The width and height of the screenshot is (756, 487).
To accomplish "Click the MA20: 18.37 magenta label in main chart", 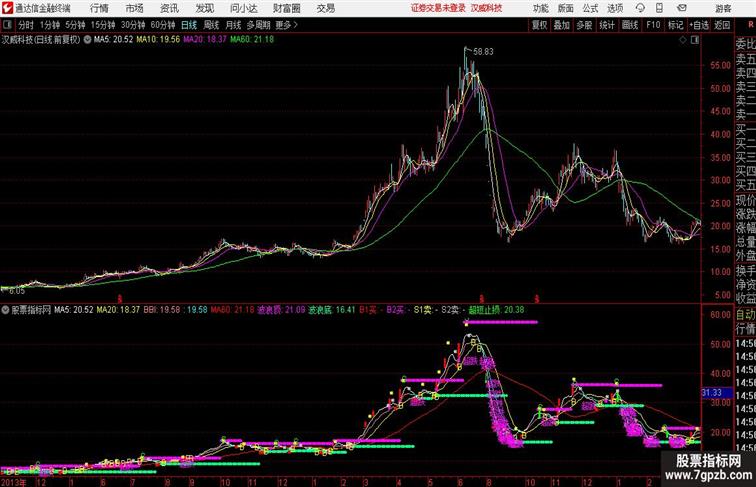I will 204,40.
